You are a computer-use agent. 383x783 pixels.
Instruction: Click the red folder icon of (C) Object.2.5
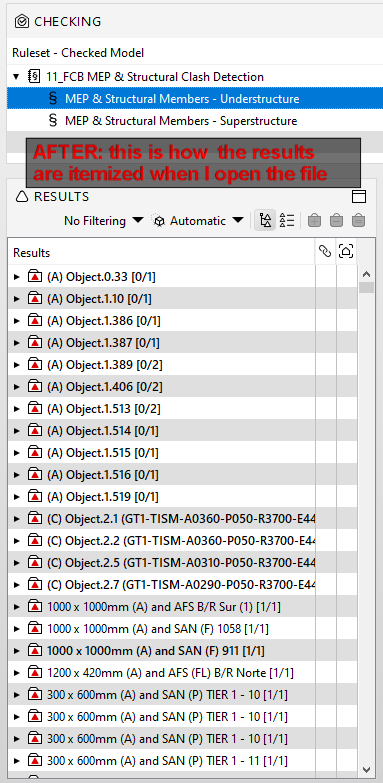click(34, 563)
